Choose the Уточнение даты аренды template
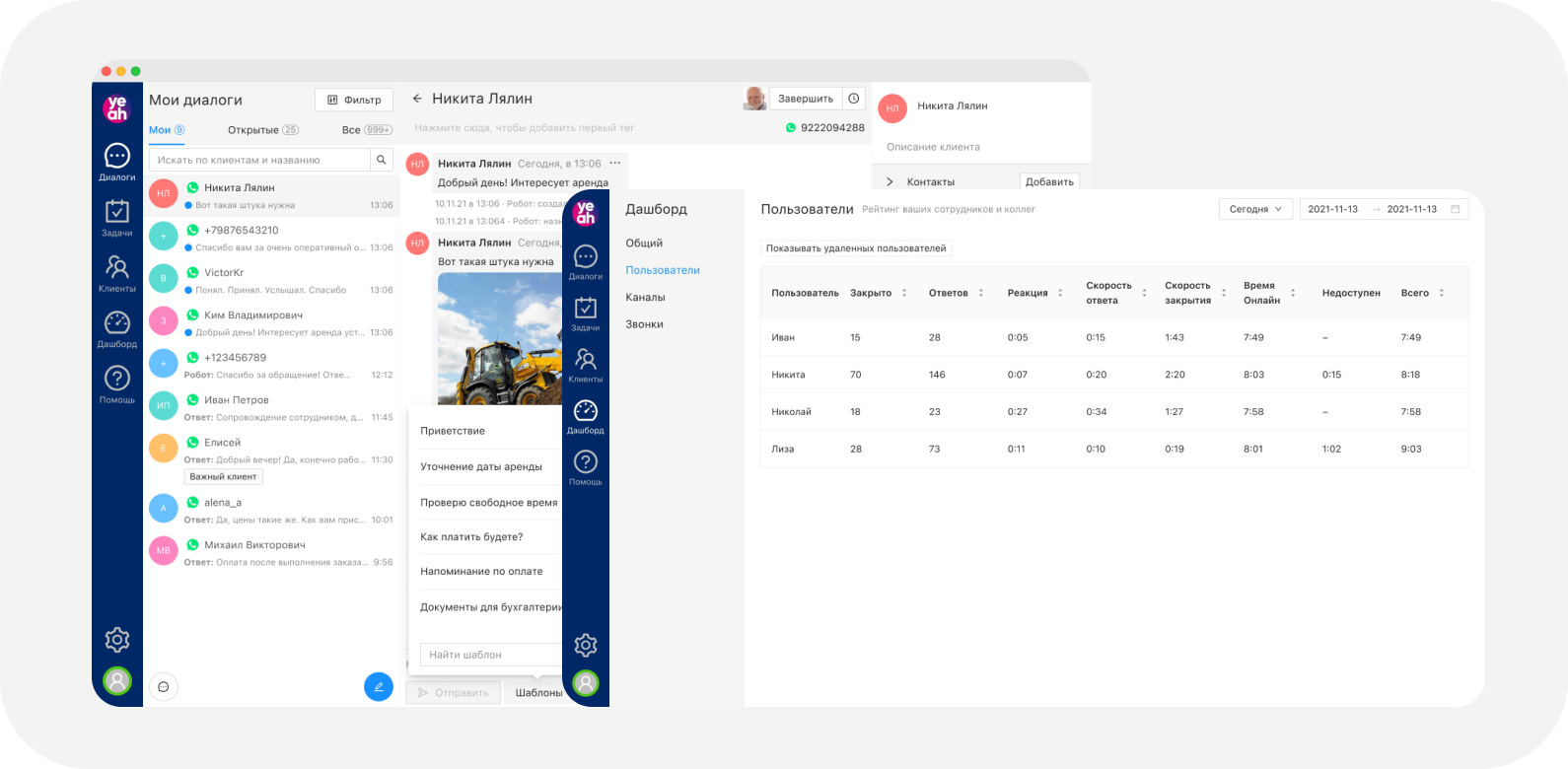 (x=481, y=467)
